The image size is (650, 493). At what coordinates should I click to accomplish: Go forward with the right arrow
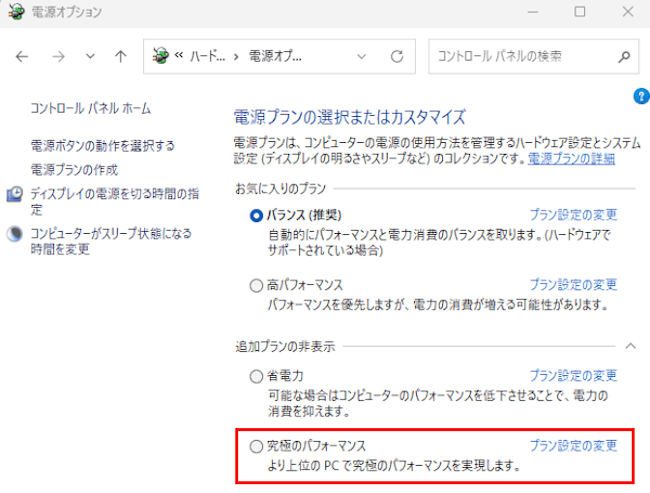[x=58, y=56]
